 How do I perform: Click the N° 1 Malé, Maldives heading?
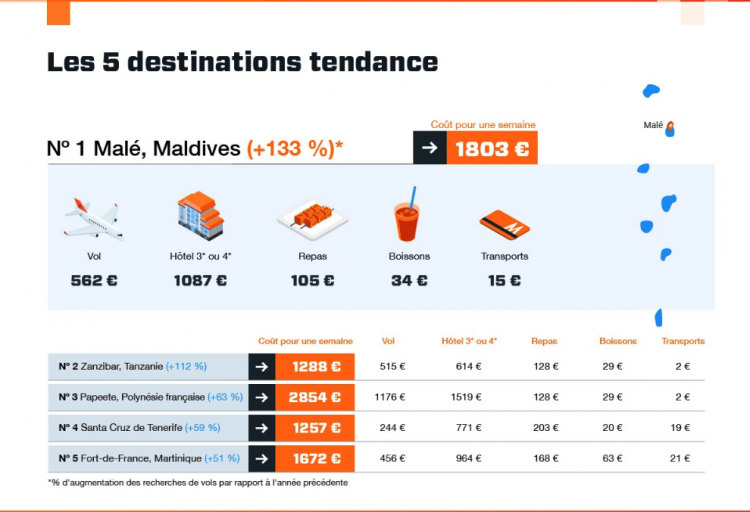pyautogui.click(x=195, y=148)
